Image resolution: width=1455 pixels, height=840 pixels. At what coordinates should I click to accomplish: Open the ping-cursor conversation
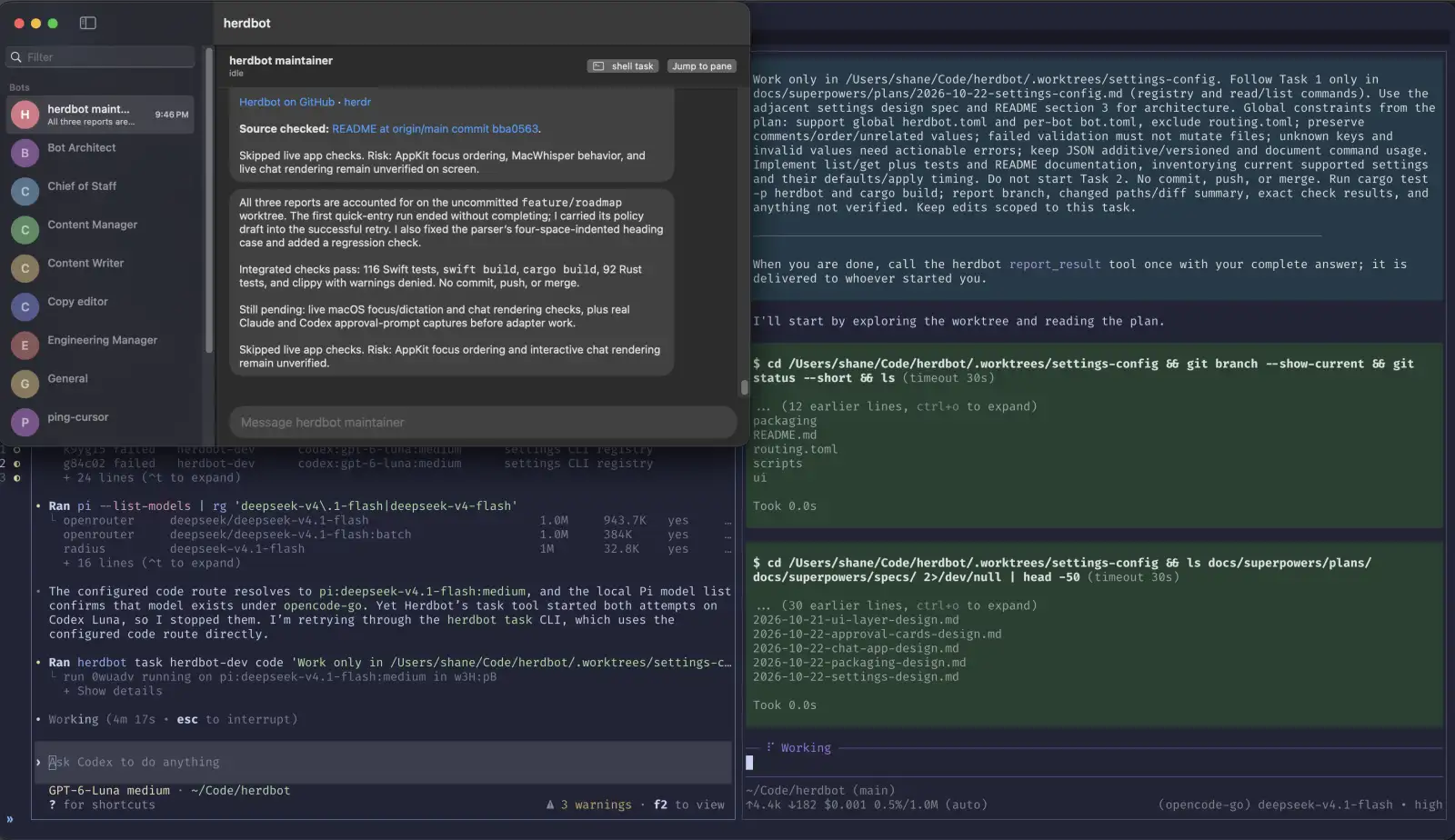(x=100, y=422)
